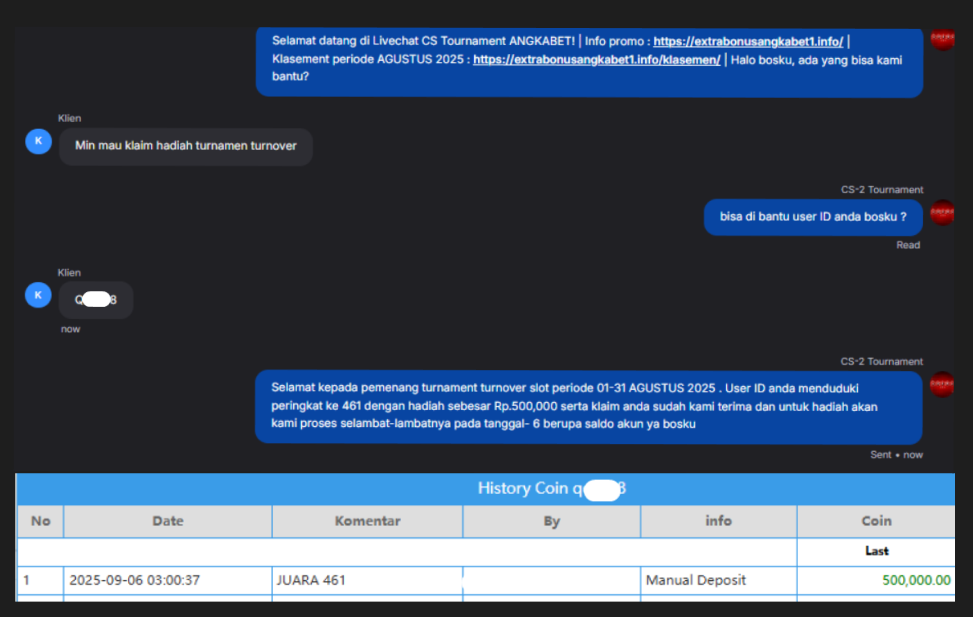Click the 'Date' column header
Viewport: 973px width, 617px height.
tap(168, 521)
